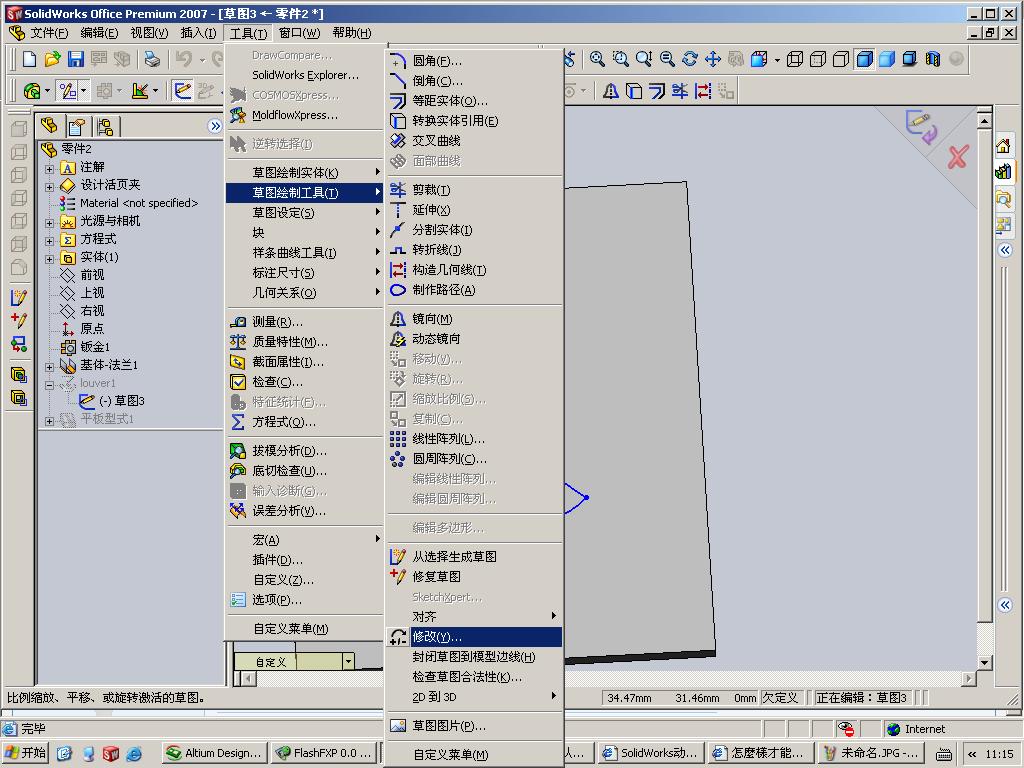
Task: Click the Open file folder icon
Action: (52, 59)
